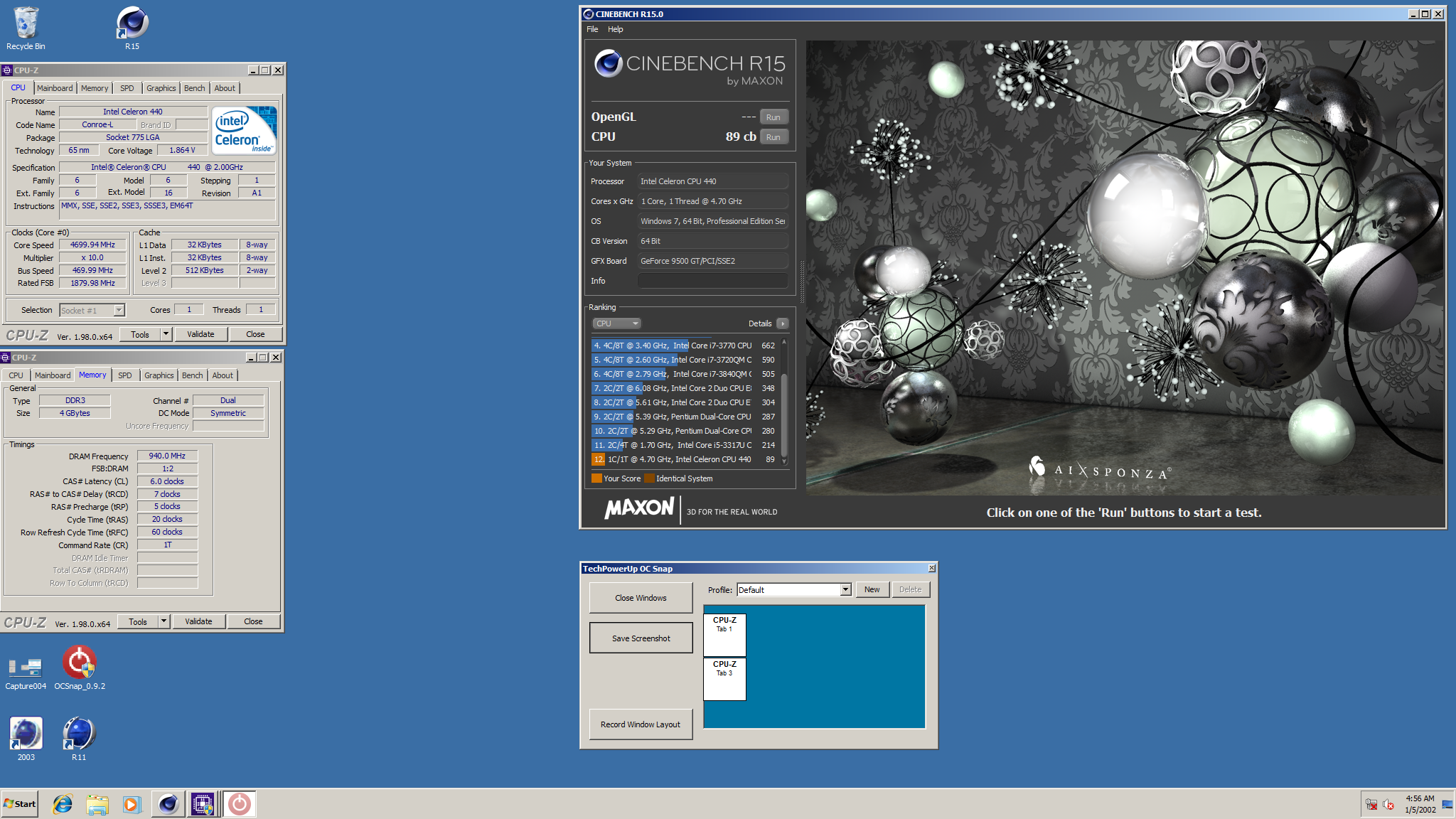The image size is (1456, 819).
Task: Click the Start button
Action: click(19, 804)
